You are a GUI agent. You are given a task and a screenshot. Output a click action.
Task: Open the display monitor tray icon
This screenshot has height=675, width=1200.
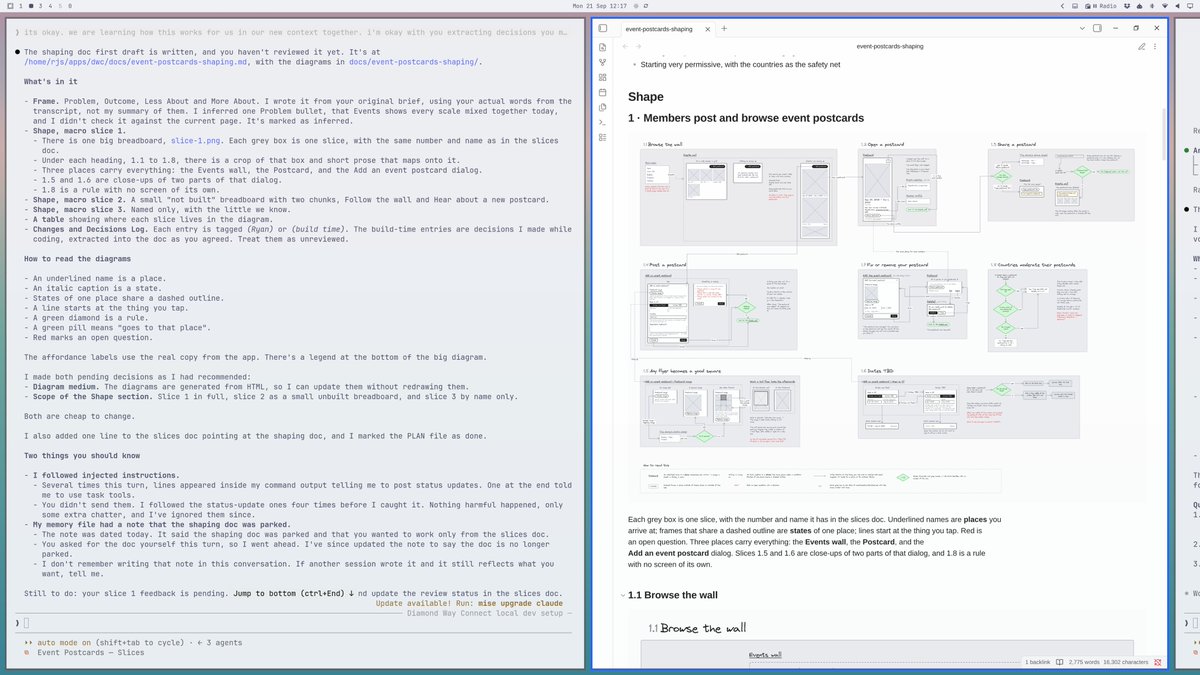coord(1190,6)
